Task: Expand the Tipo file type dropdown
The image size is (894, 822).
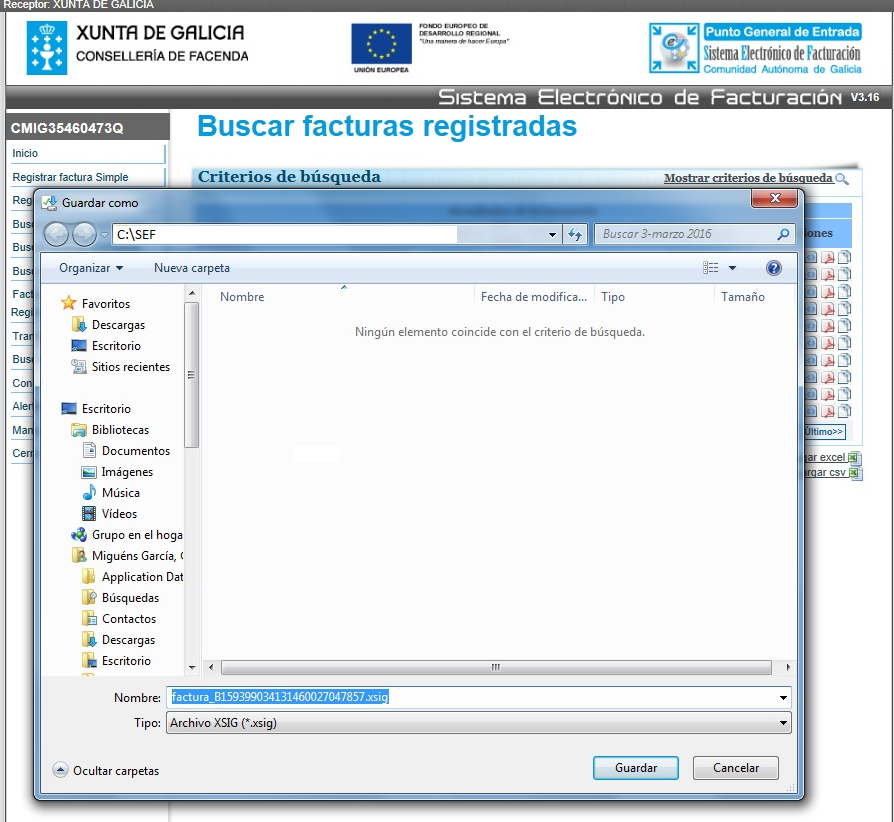Action: pyautogui.click(x=782, y=722)
